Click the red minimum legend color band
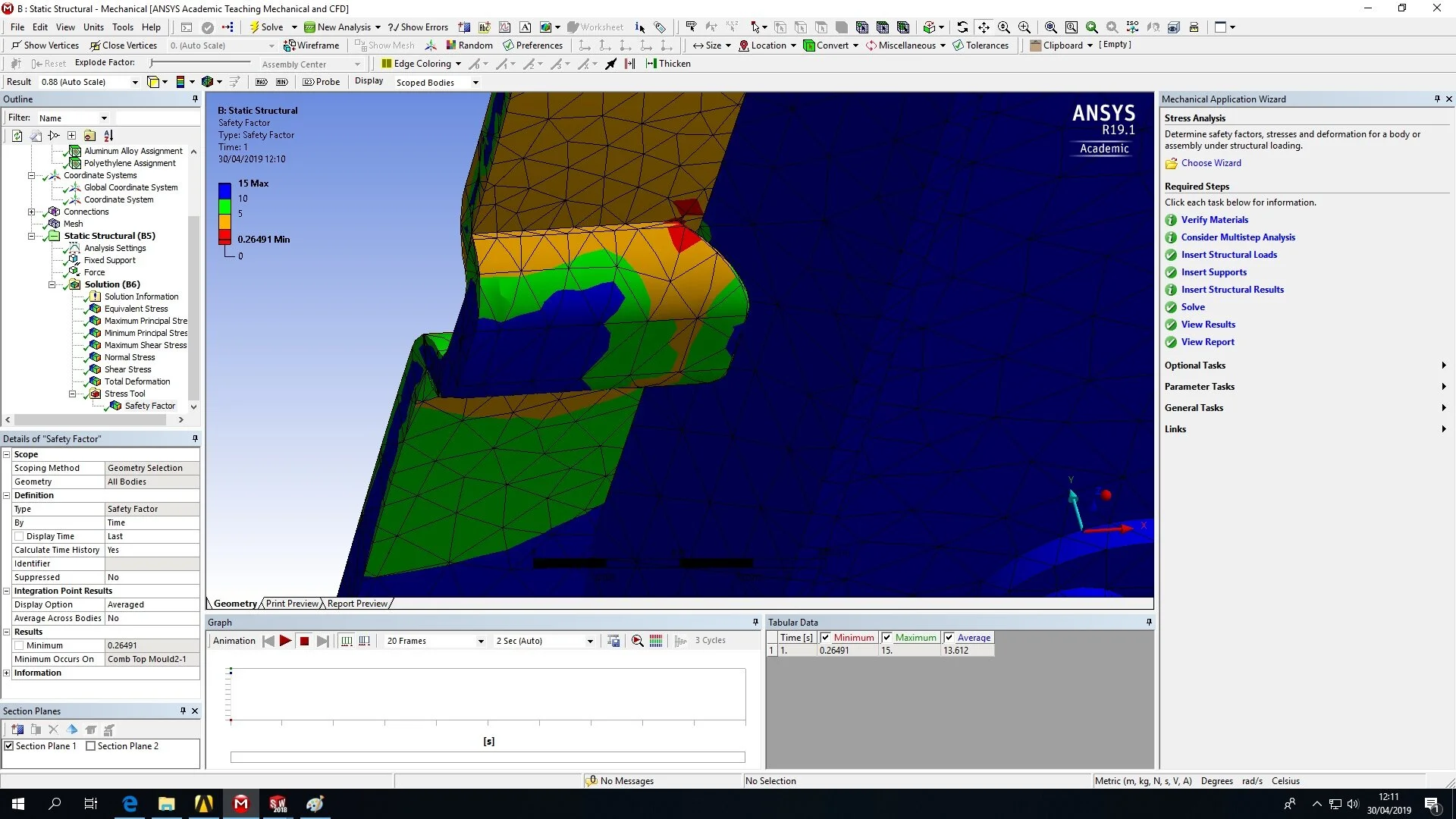Image resolution: width=1456 pixels, height=819 pixels. 224,237
